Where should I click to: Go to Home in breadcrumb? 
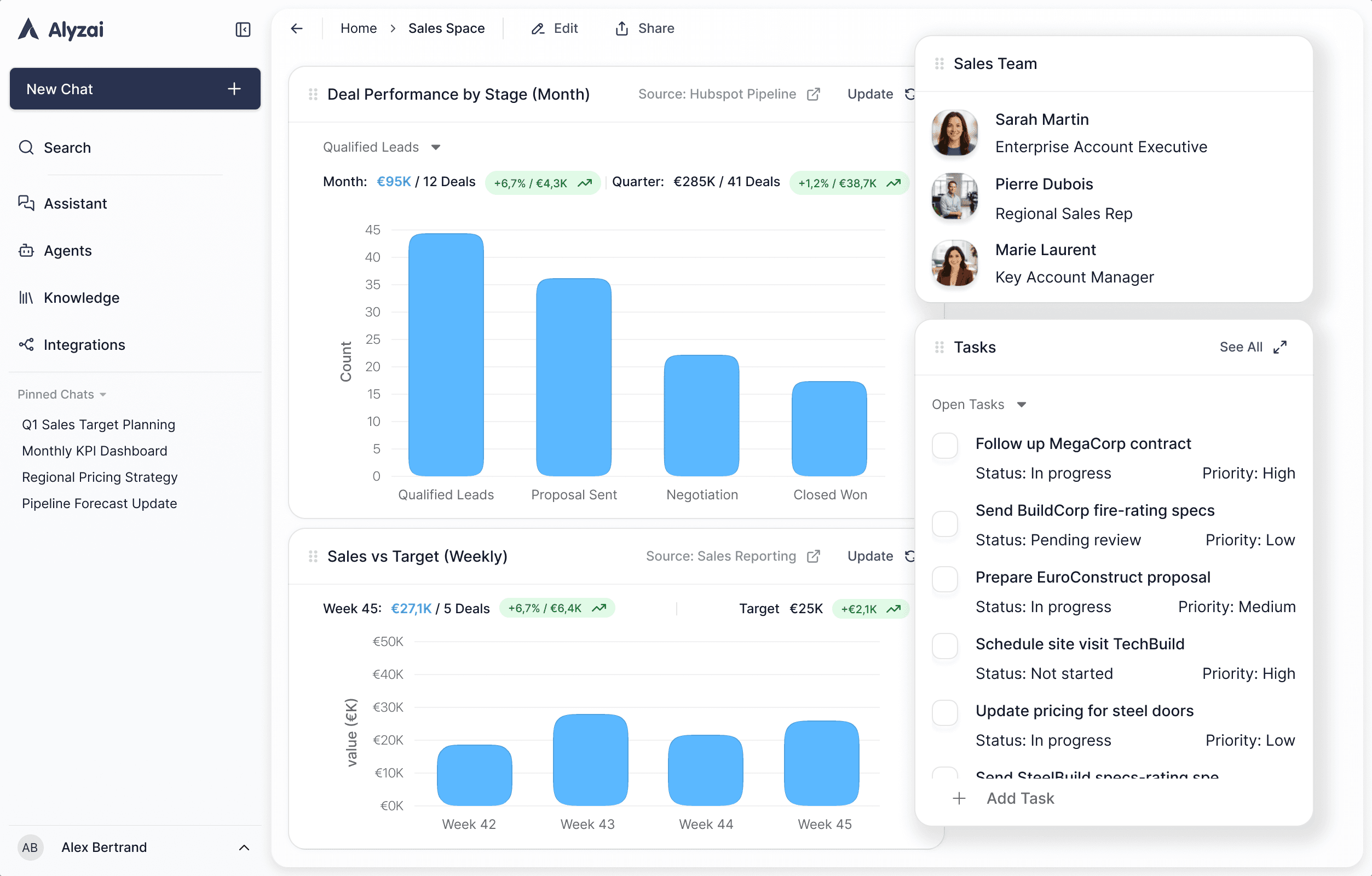pos(359,28)
